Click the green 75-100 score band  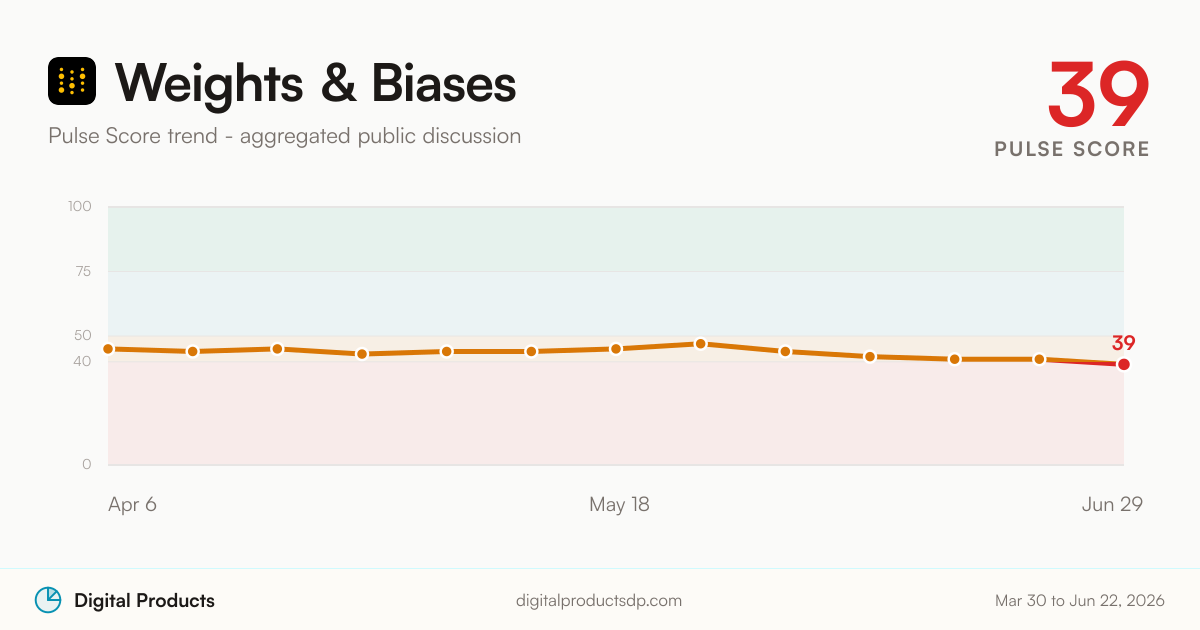point(616,239)
